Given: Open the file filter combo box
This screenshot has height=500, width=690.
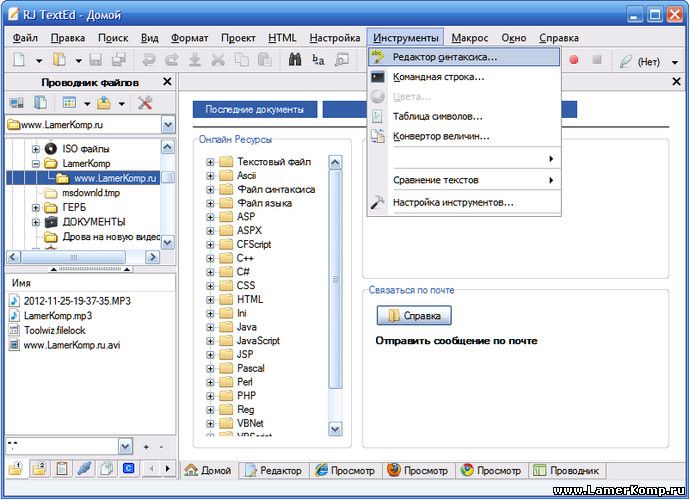Looking at the screenshot, I should pyautogui.click(x=125, y=446).
